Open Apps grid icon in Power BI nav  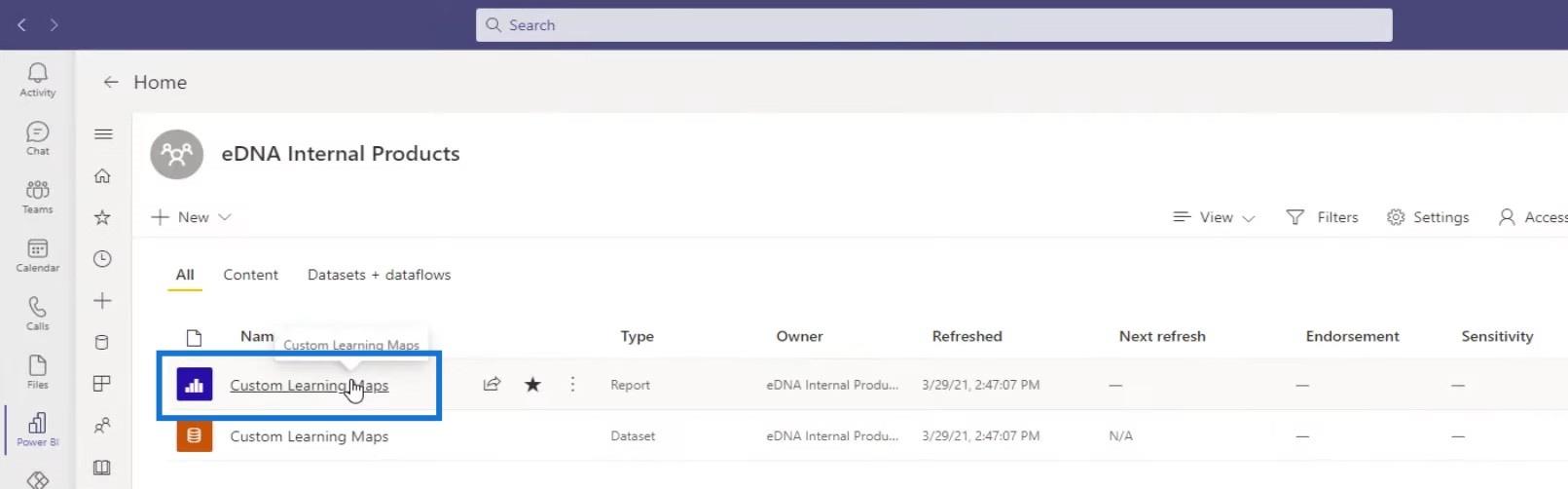[x=101, y=384]
